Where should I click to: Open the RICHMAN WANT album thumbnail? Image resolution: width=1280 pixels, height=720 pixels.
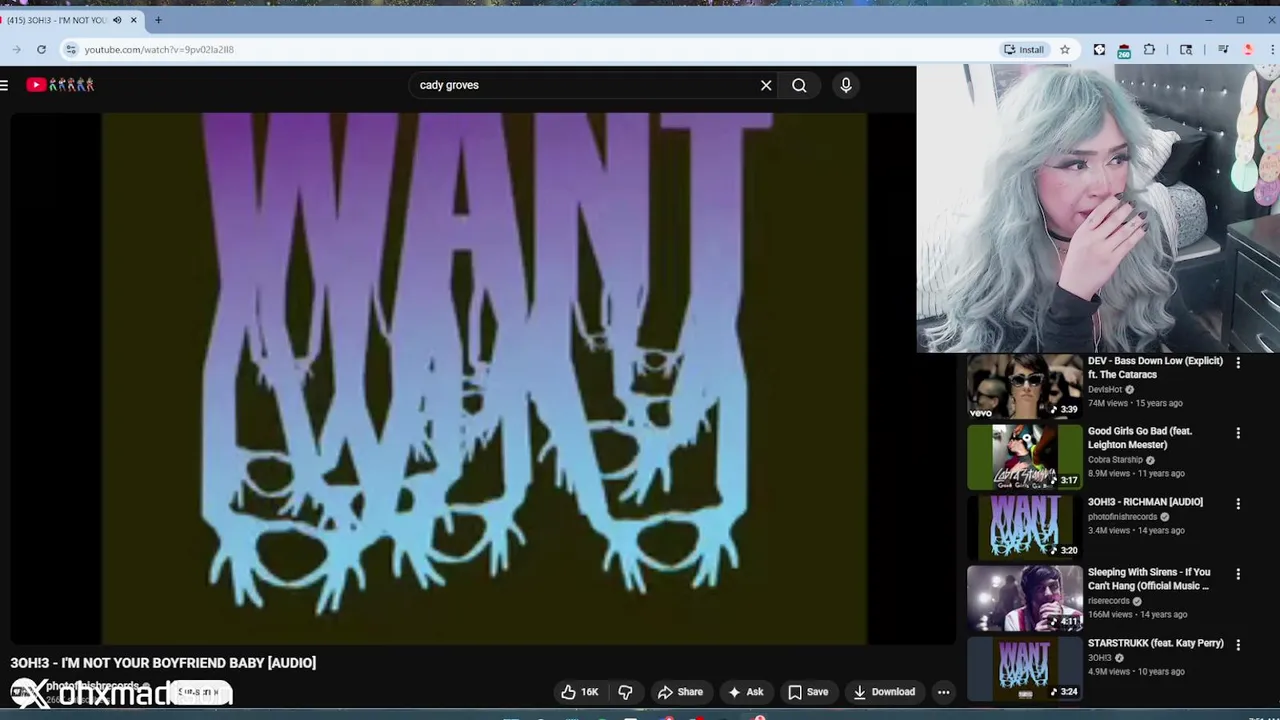point(1024,527)
